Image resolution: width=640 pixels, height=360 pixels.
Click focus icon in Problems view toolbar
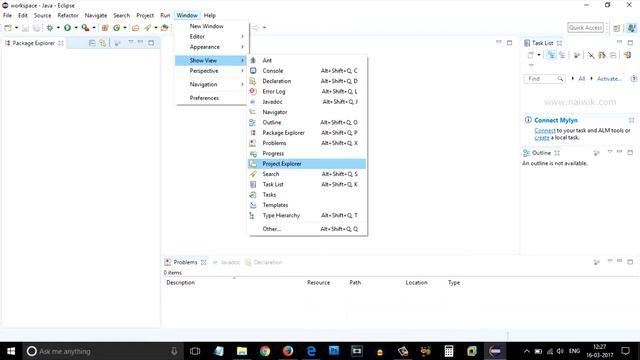click(597, 262)
